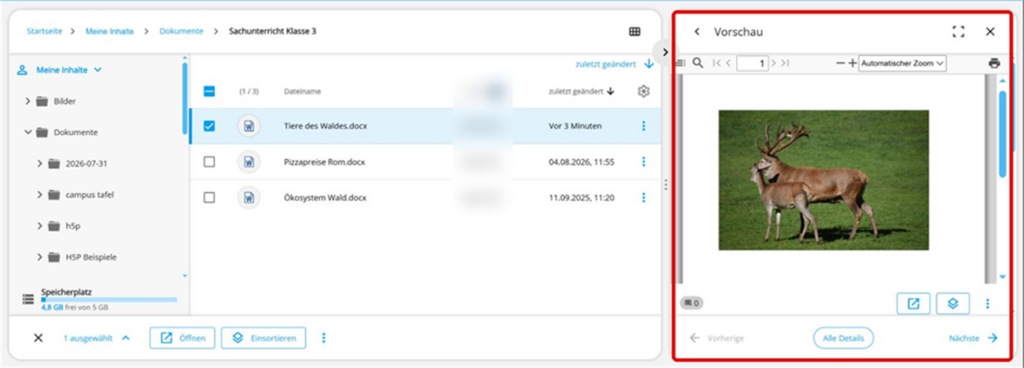Click Word file icon of Tiere des Waldes.docx

tap(249, 126)
